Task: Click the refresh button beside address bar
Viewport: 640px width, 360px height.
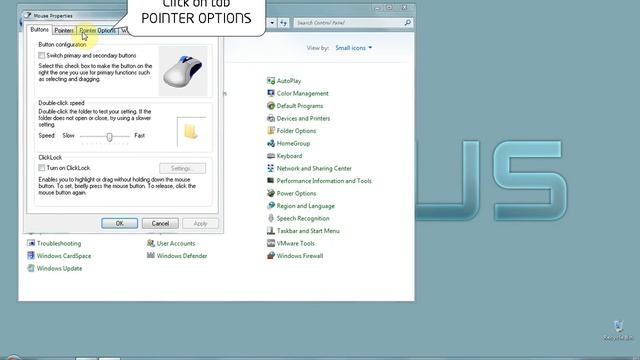Action: pyautogui.click(x=284, y=23)
